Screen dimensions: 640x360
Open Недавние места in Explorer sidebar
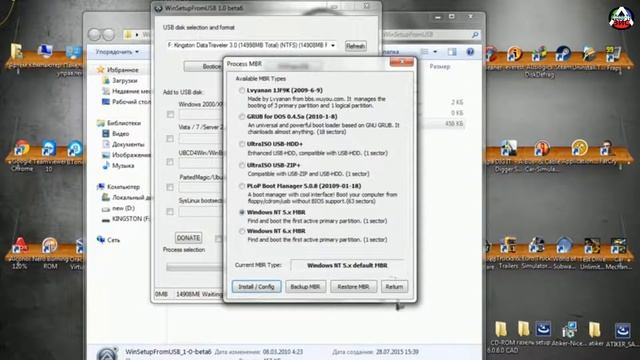[x=127, y=91]
